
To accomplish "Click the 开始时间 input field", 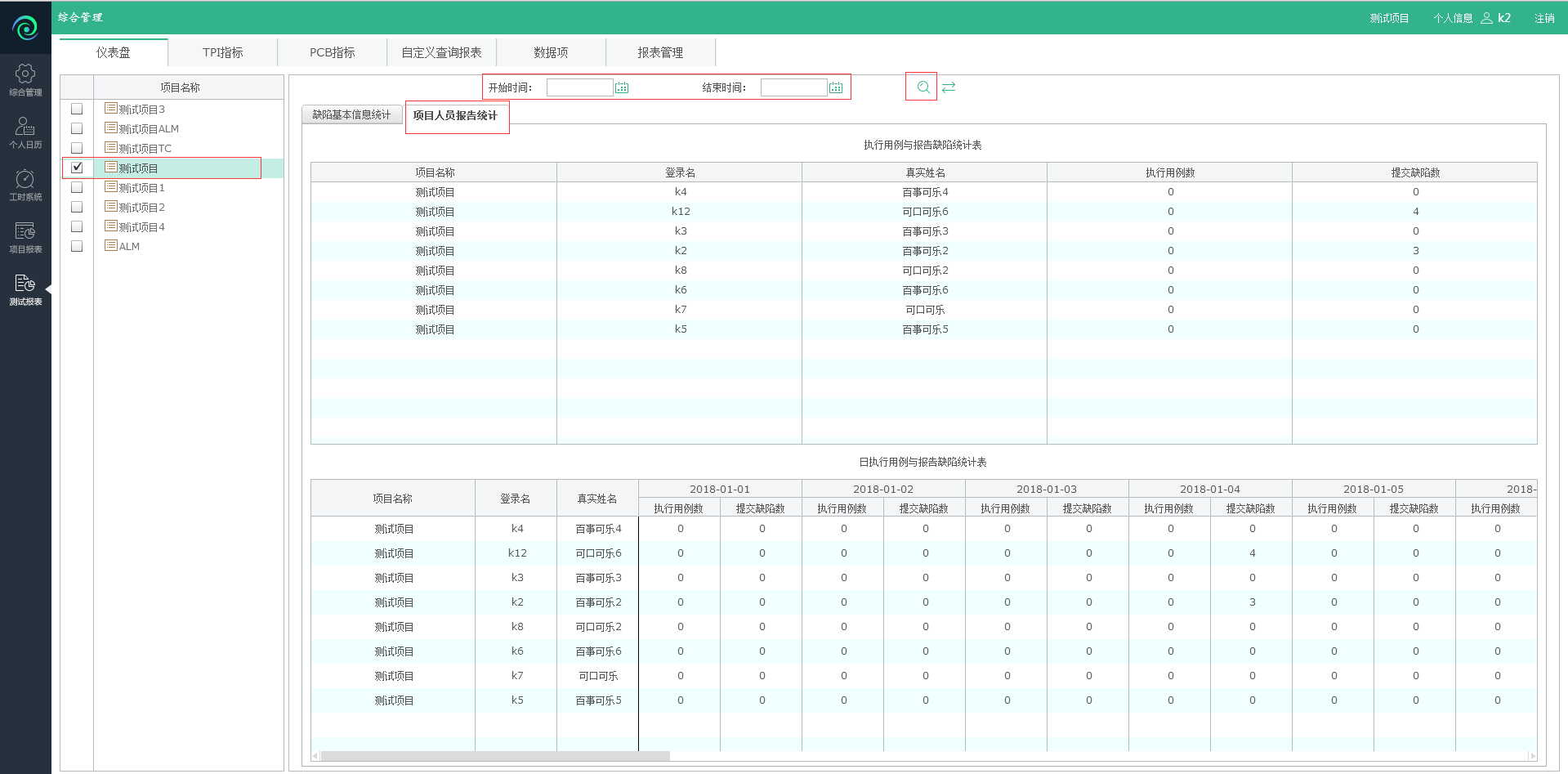I will click(x=579, y=87).
